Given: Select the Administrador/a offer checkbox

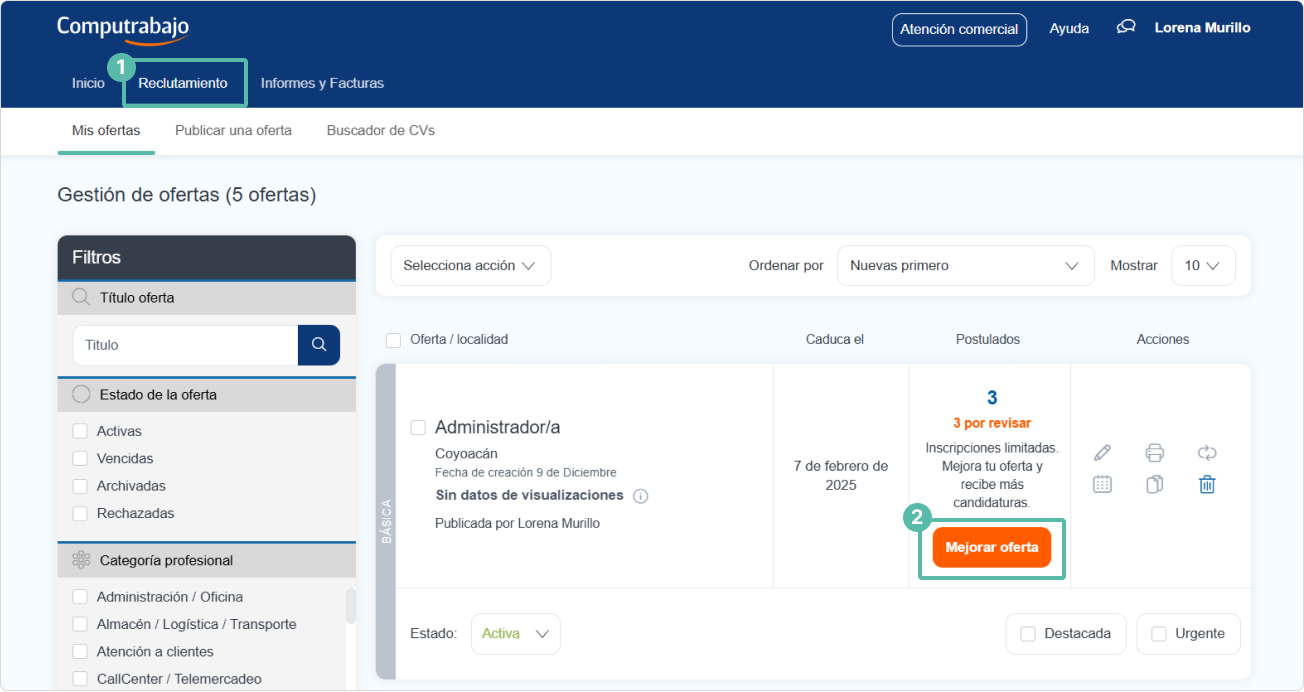Looking at the screenshot, I should point(418,428).
